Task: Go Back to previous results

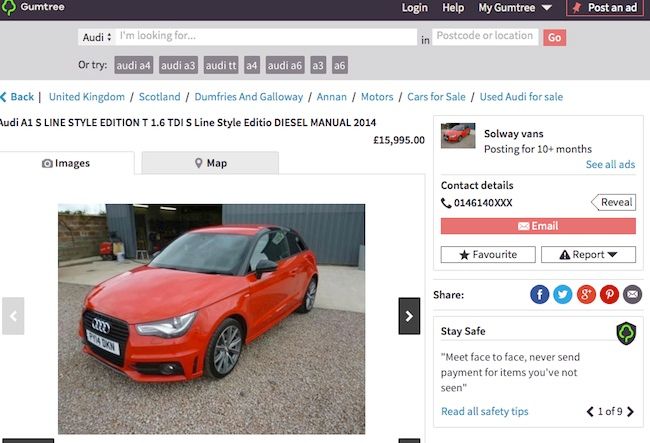Action: 17,97
